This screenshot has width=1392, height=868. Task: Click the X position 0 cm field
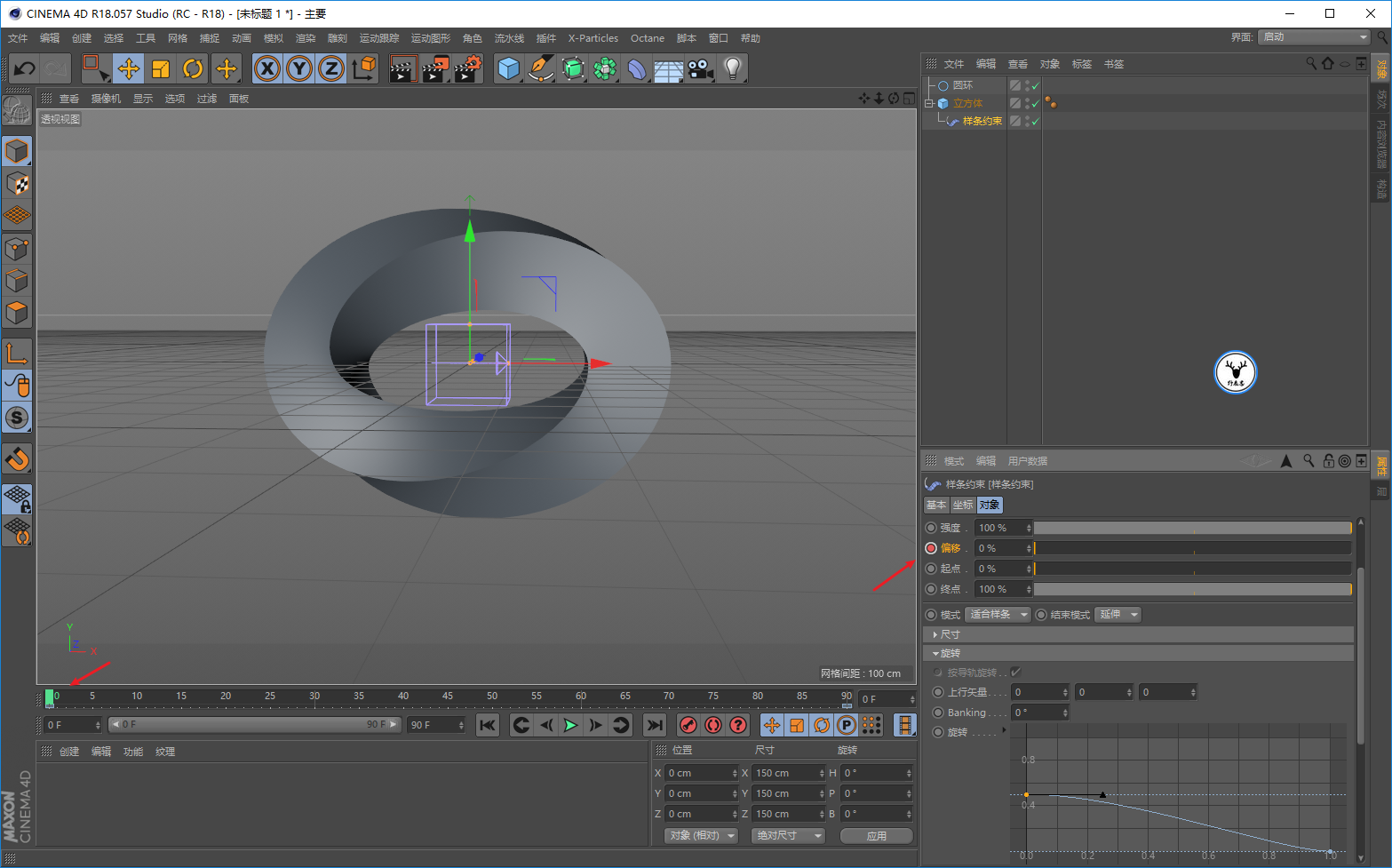point(700,773)
